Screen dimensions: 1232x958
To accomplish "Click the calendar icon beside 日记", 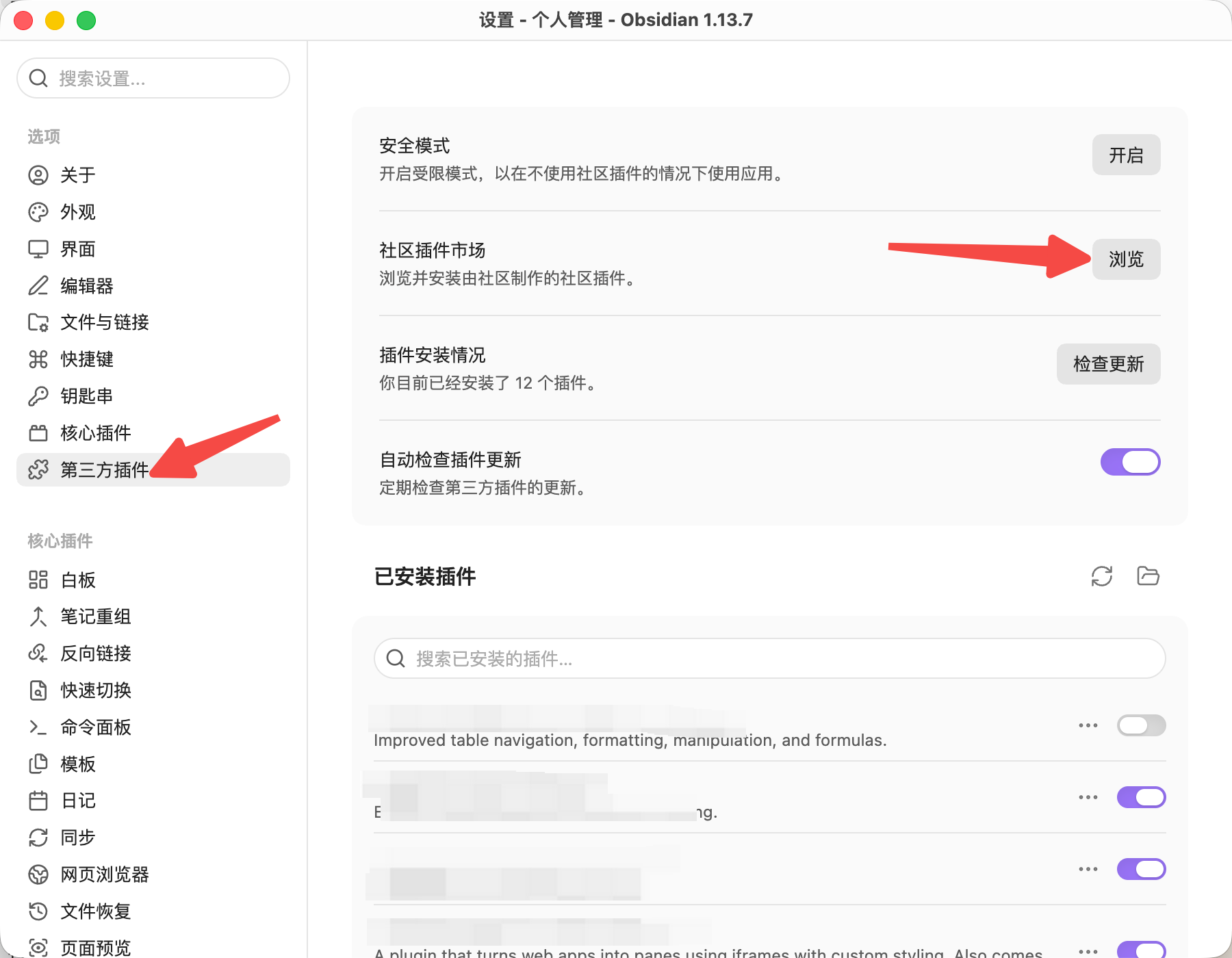I will pos(38,801).
